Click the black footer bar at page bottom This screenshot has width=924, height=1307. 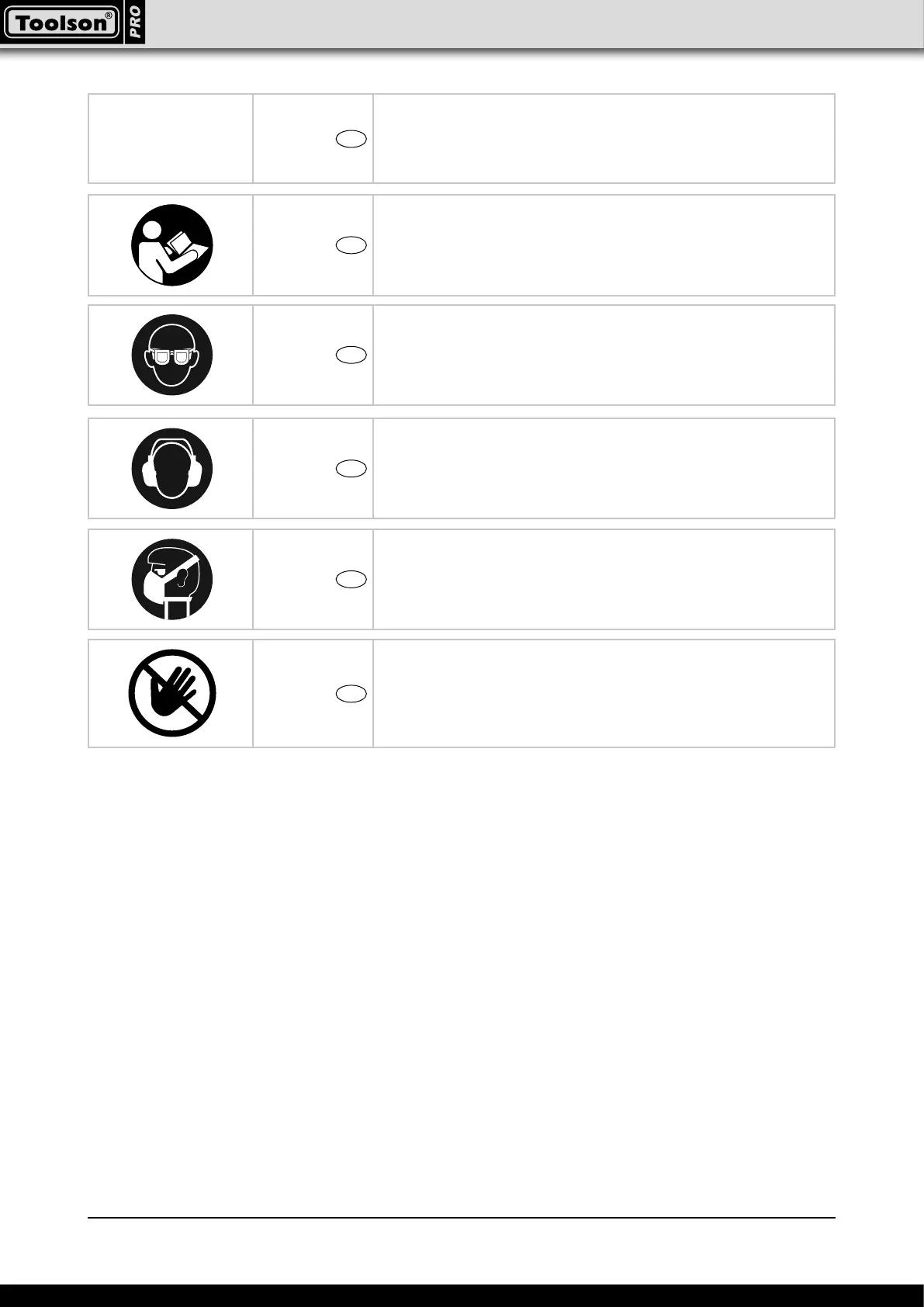tap(462, 1295)
